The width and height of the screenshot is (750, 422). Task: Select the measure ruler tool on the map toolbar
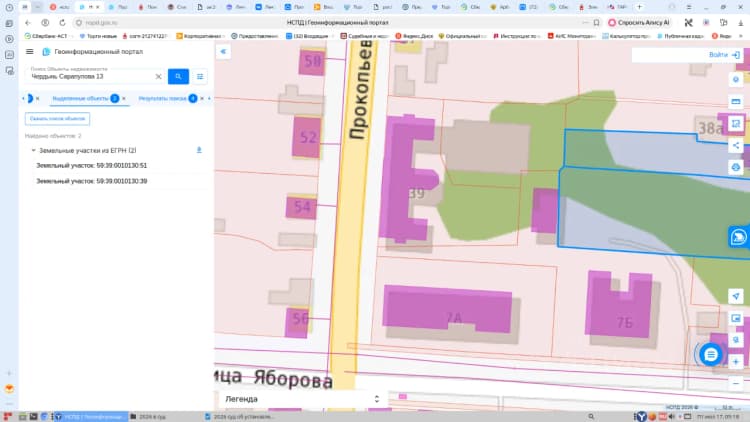click(x=736, y=101)
